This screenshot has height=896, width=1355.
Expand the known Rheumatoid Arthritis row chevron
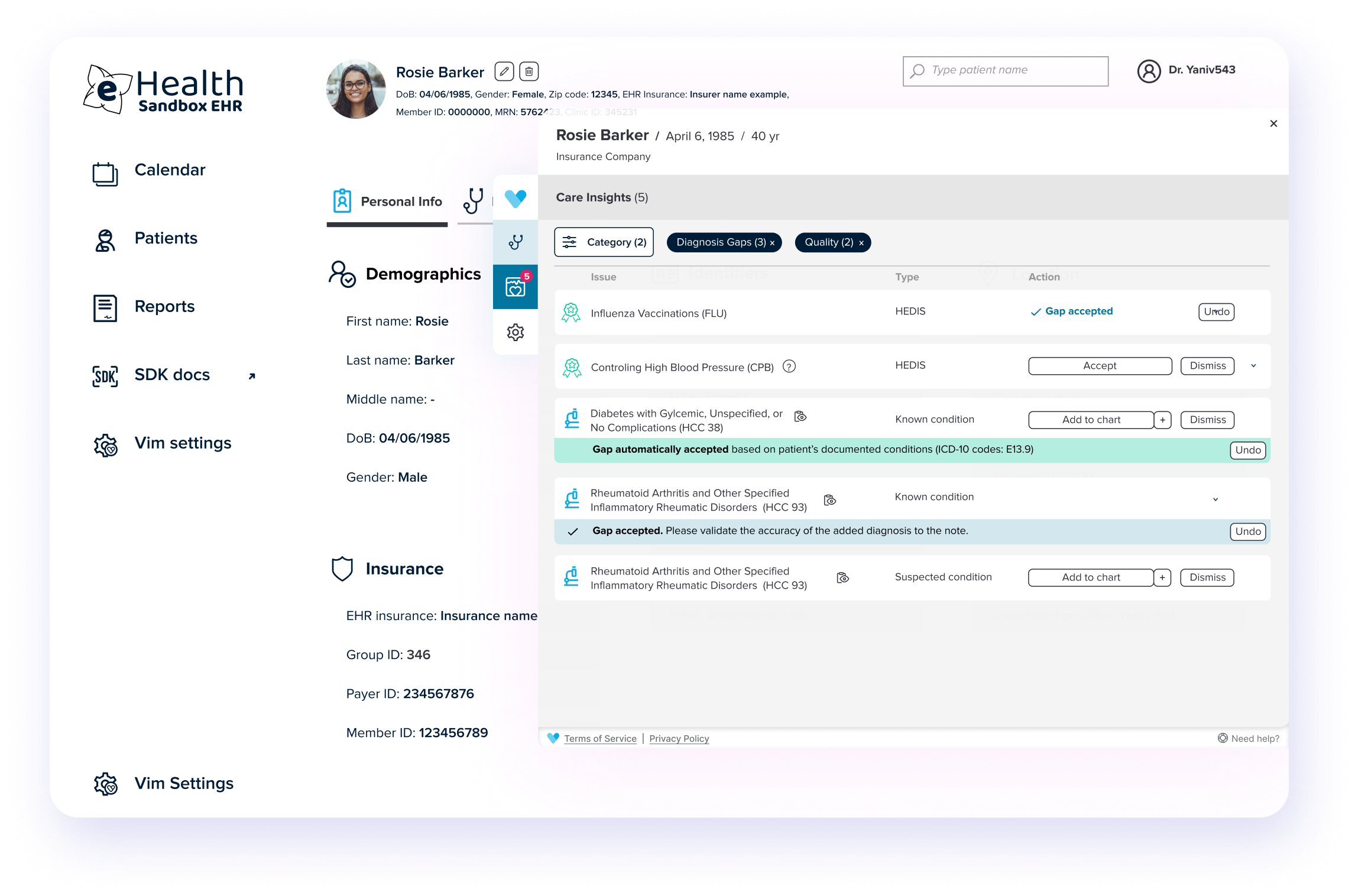[1215, 499]
